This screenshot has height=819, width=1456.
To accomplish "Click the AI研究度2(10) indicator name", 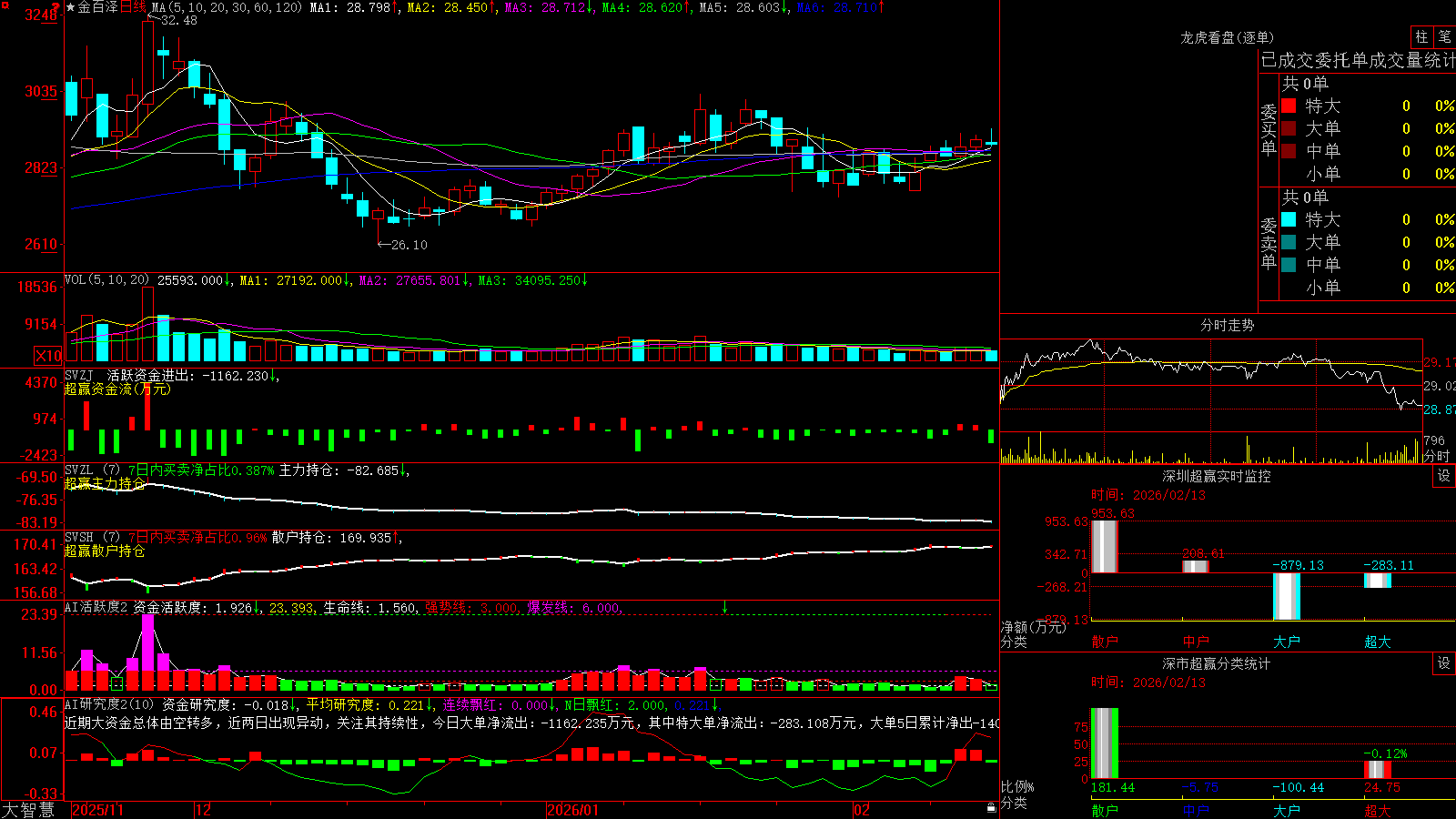I will (110, 704).
